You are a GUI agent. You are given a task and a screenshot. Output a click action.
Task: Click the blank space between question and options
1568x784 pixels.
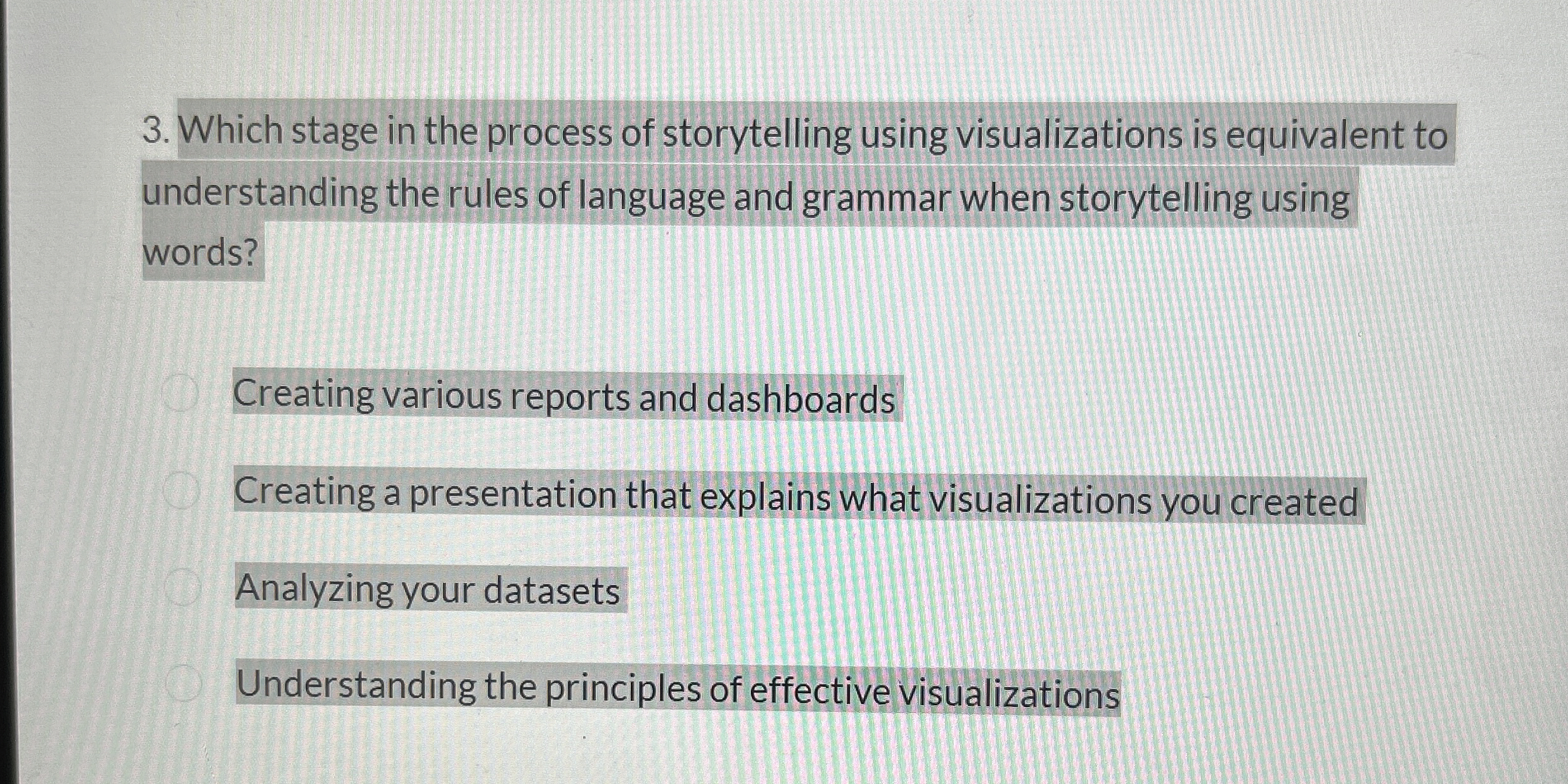click(x=761, y=323)
